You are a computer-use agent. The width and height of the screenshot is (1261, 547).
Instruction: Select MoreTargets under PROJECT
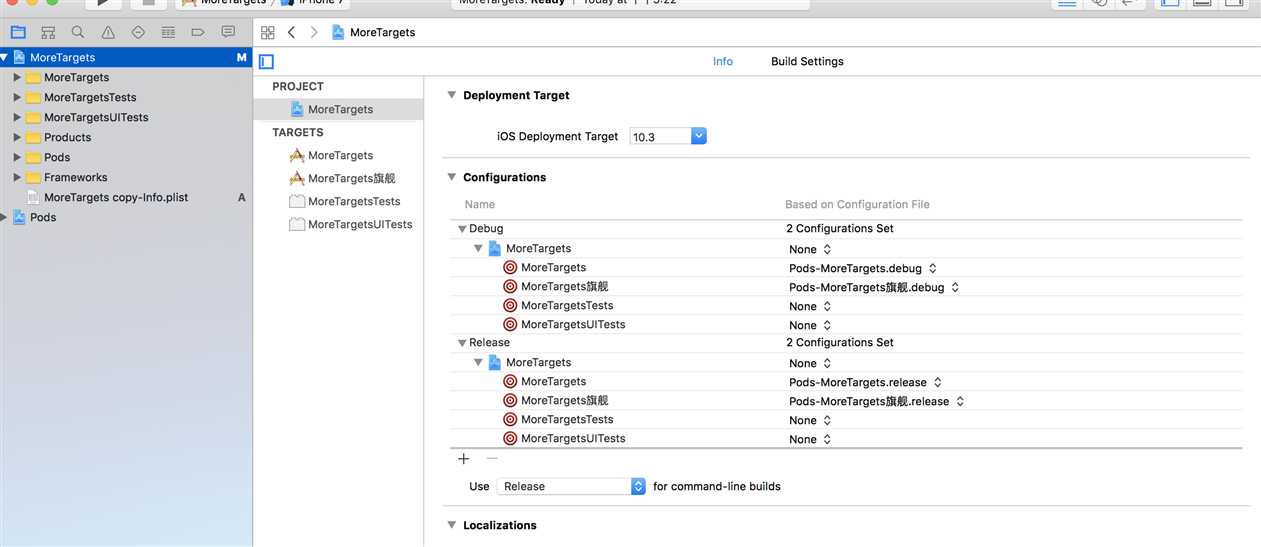338,109
